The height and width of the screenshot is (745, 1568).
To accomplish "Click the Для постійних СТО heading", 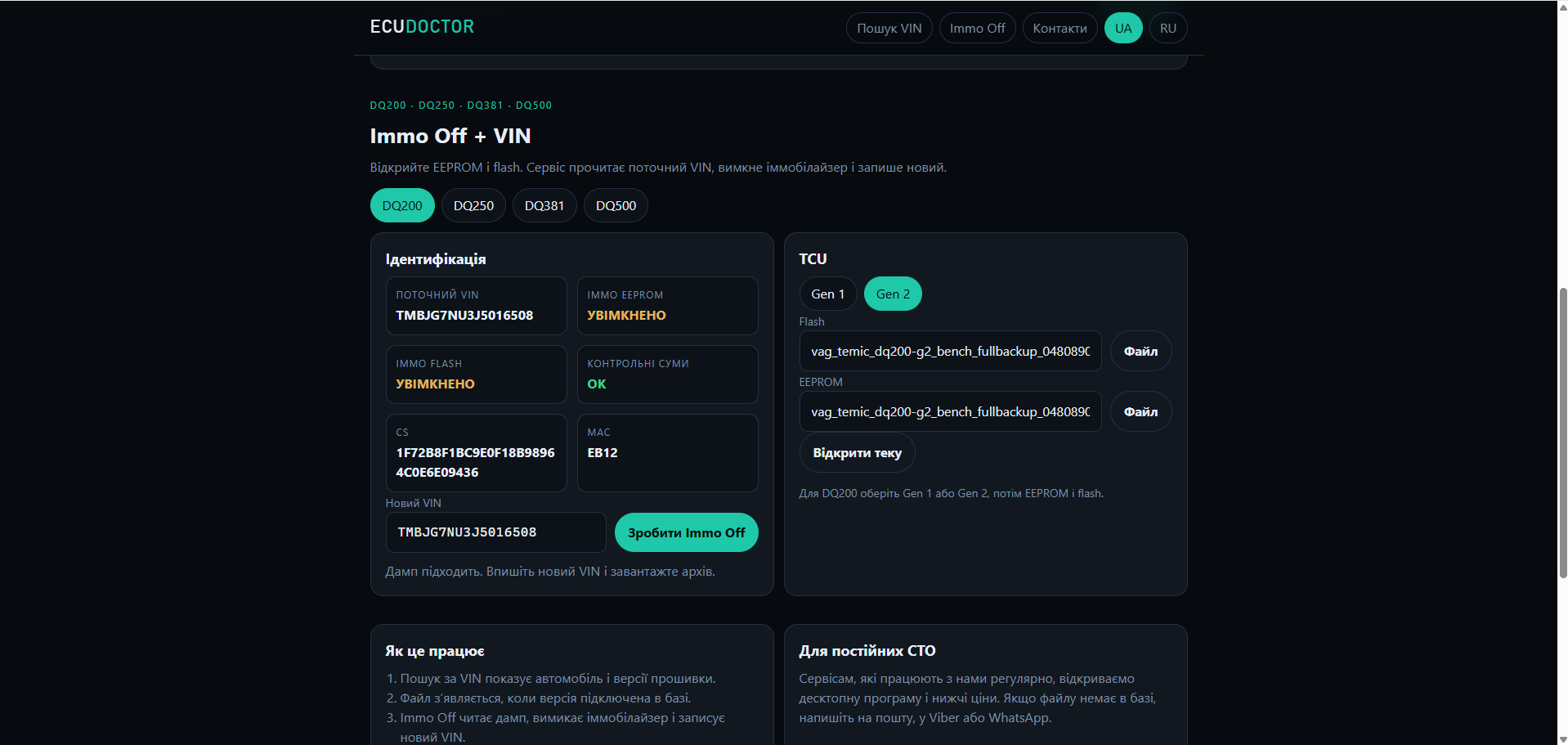I will pos(867,651).
